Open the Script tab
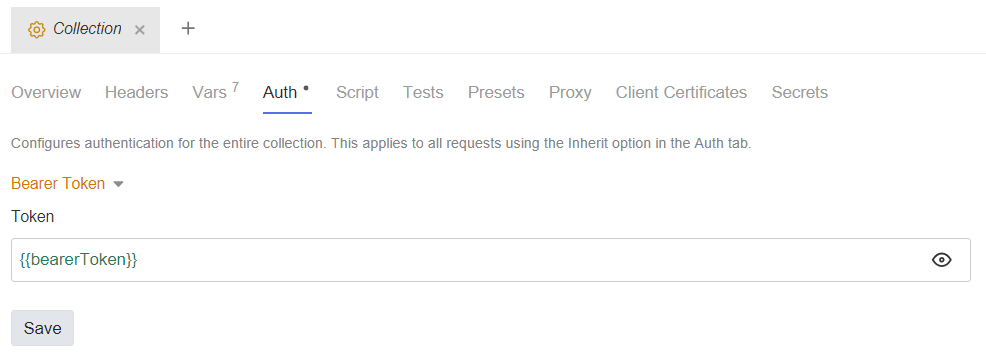The width and height of the screenshot is (986, 364). pos(357,92)
